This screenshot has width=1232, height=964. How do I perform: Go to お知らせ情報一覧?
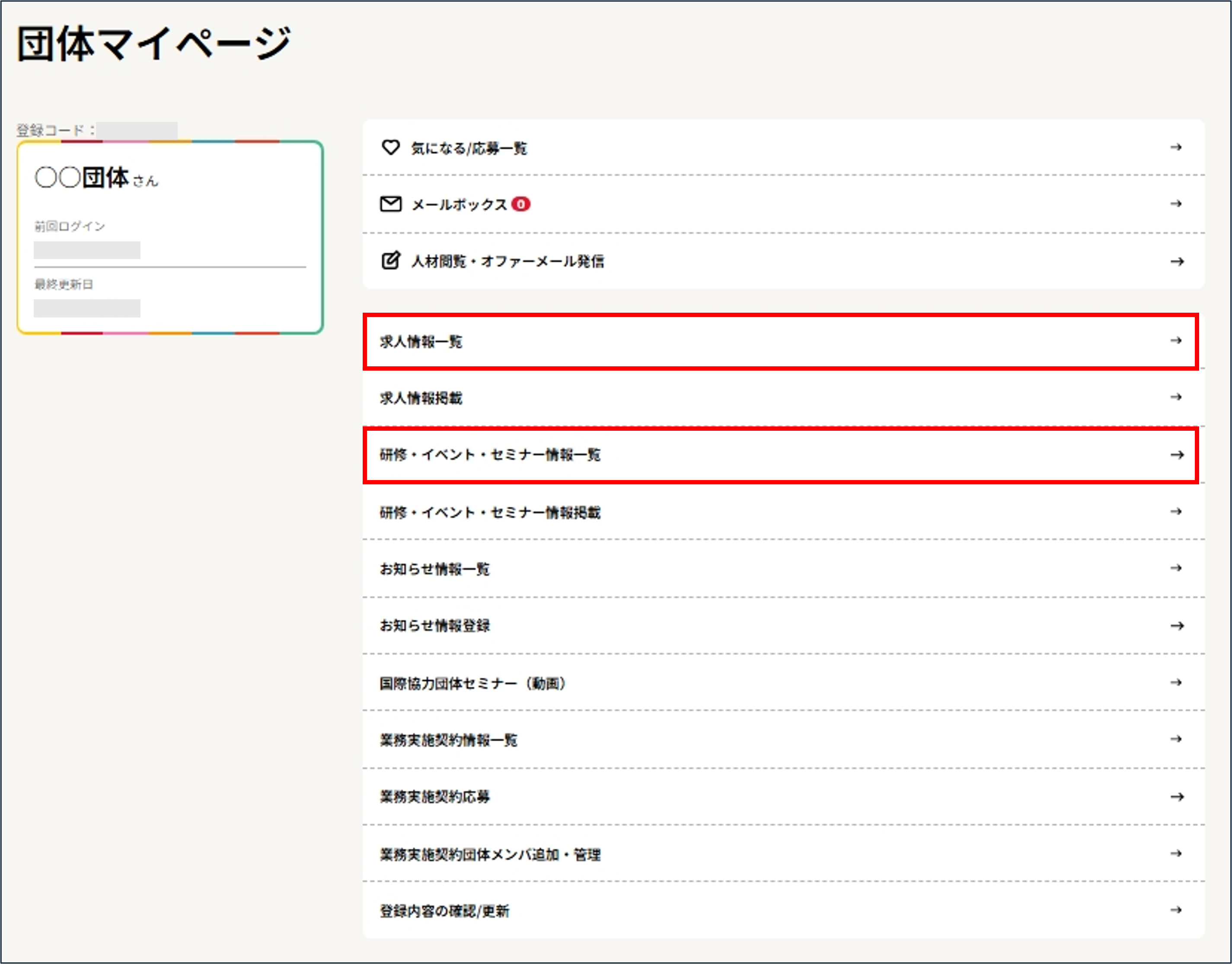[x=434, y=569]
